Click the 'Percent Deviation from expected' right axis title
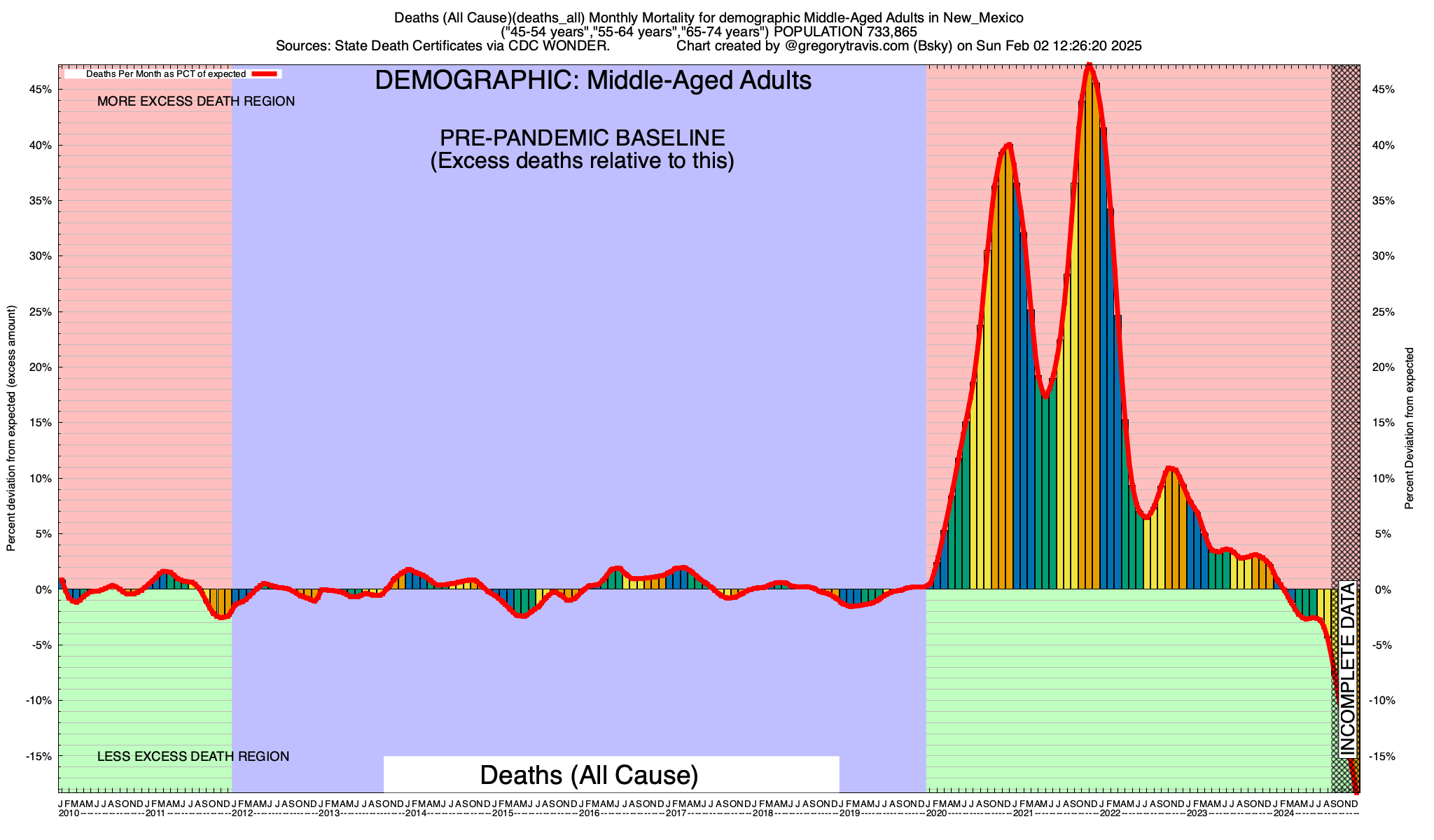 1409,428
